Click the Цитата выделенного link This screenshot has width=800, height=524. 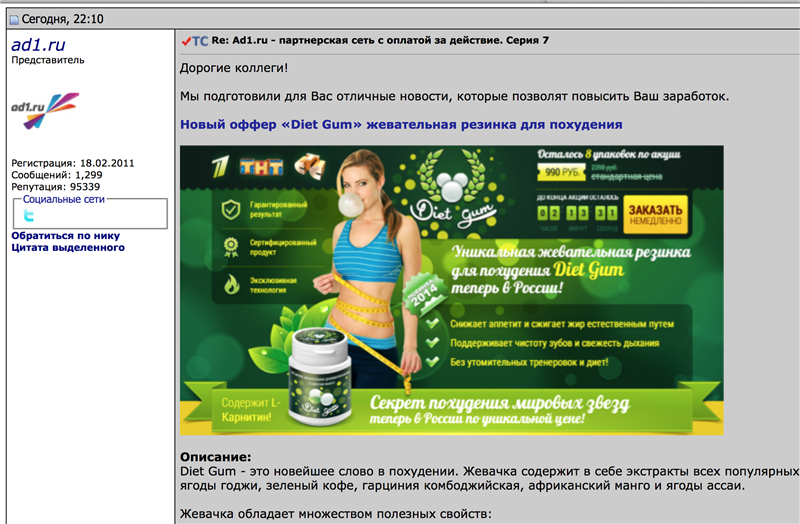[x=68, y=247]
